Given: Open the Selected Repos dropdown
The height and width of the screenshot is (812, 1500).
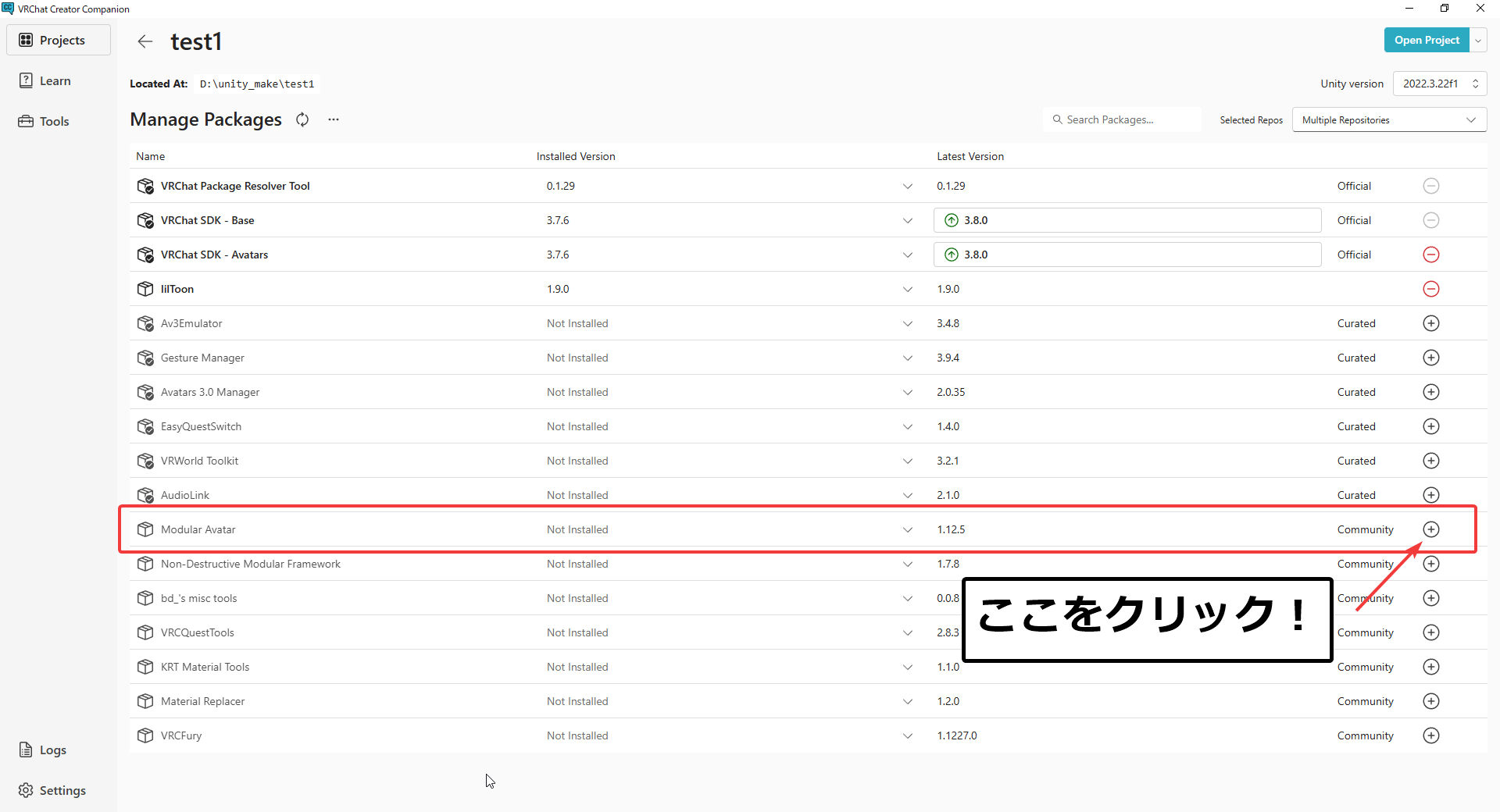Looking at the screenshot, I should pyautogui.click(x=1389, y=119).
